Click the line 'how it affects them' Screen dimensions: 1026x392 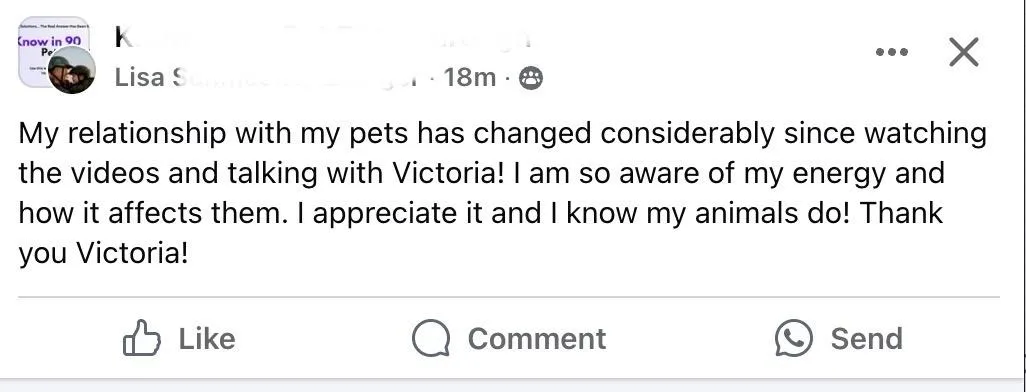pyautogui.click(x=153, y=213)
